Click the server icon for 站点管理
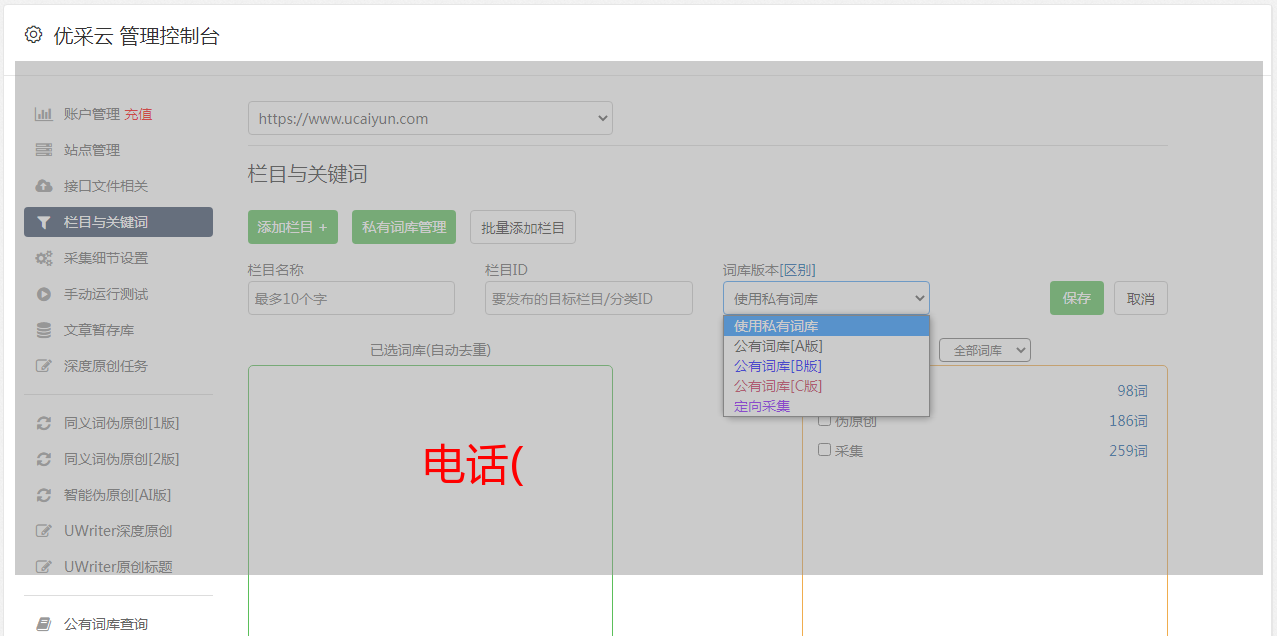Screen dimensions: 1277x636 pyautogui.click(x=43, y=150)
